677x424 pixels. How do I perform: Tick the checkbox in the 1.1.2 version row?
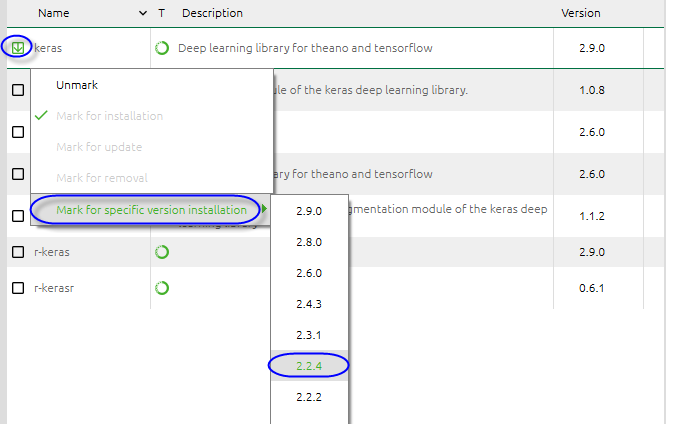point(18,215)
